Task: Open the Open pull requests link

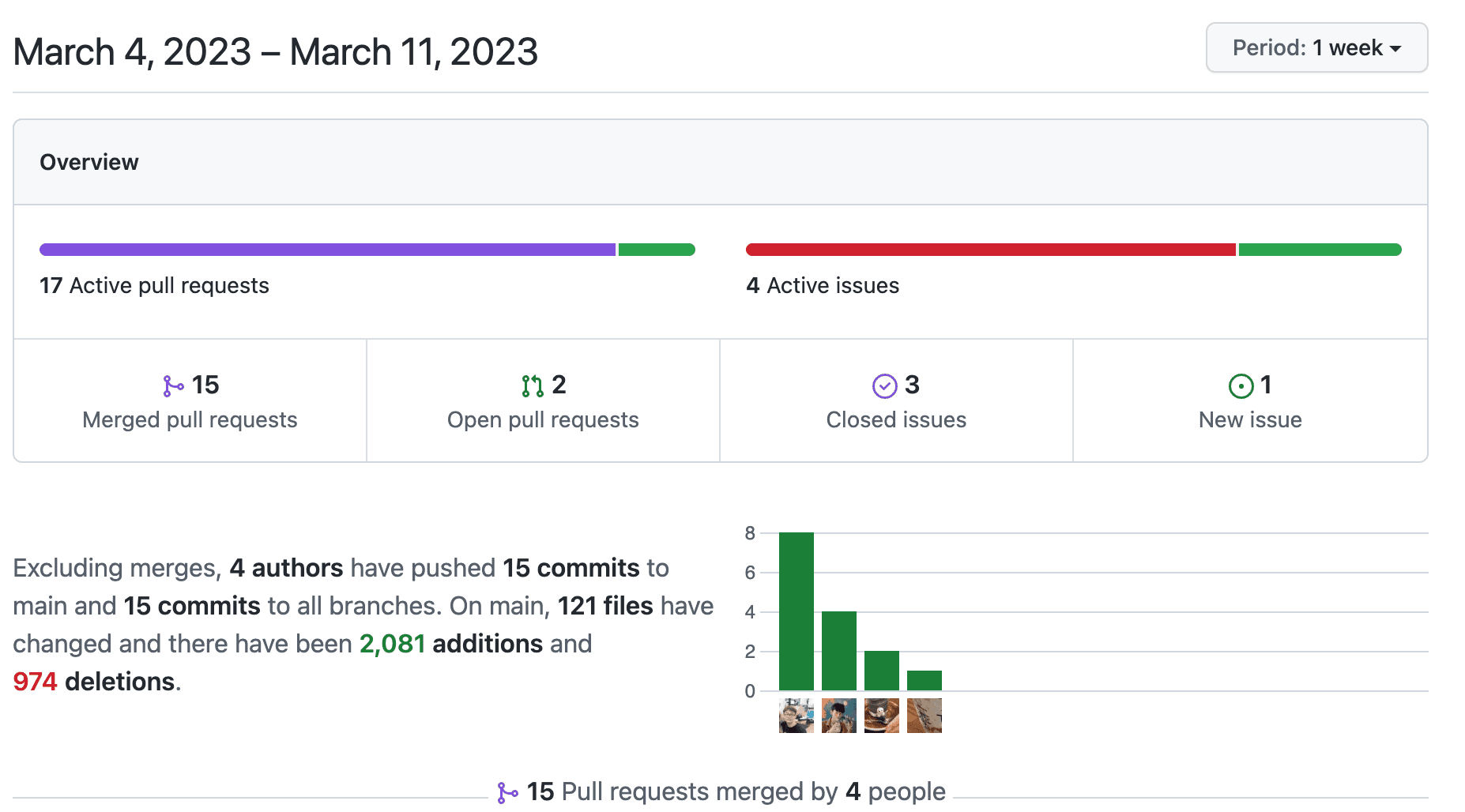Action: tap(543, 419)
